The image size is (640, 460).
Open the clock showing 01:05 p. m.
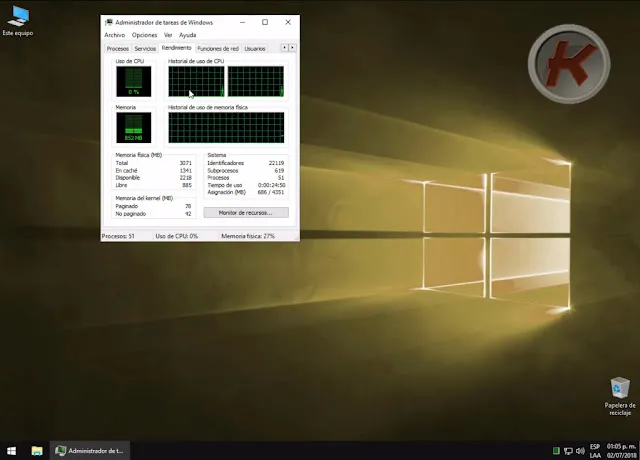pos(621,451)
